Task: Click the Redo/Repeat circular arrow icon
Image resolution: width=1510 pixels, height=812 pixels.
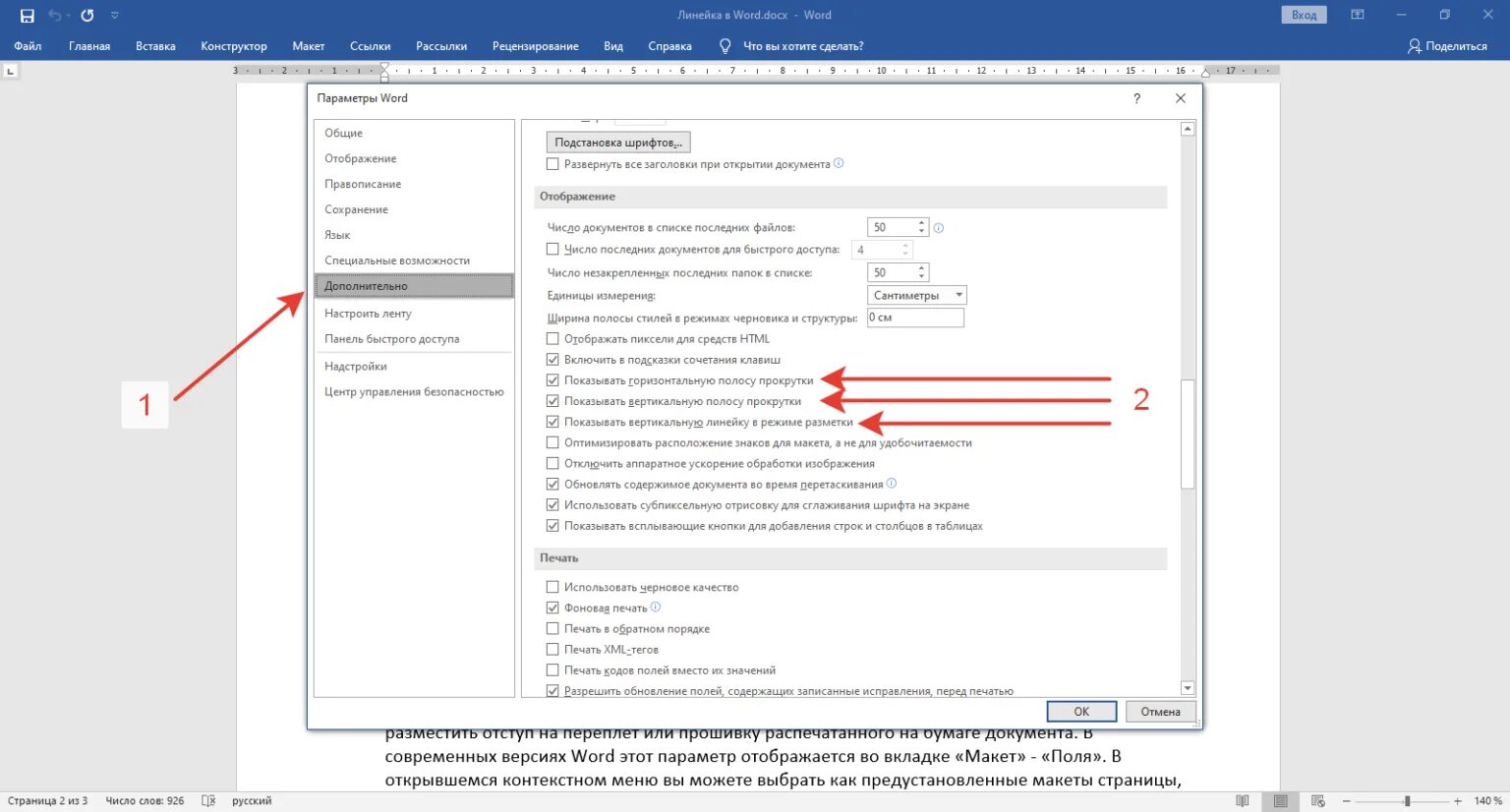Action: (87, 16)
